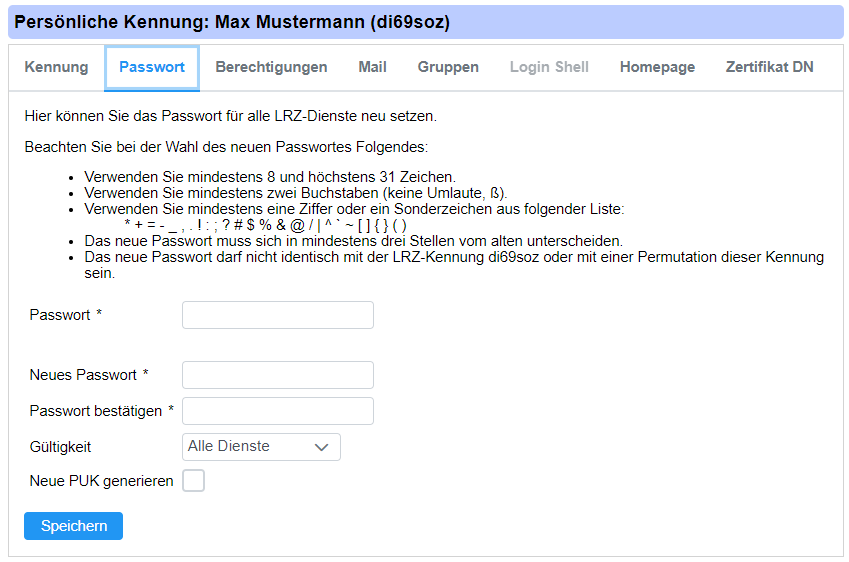Switch to the Kennung tab
The image size is (849, 562).
click(56, 67)
